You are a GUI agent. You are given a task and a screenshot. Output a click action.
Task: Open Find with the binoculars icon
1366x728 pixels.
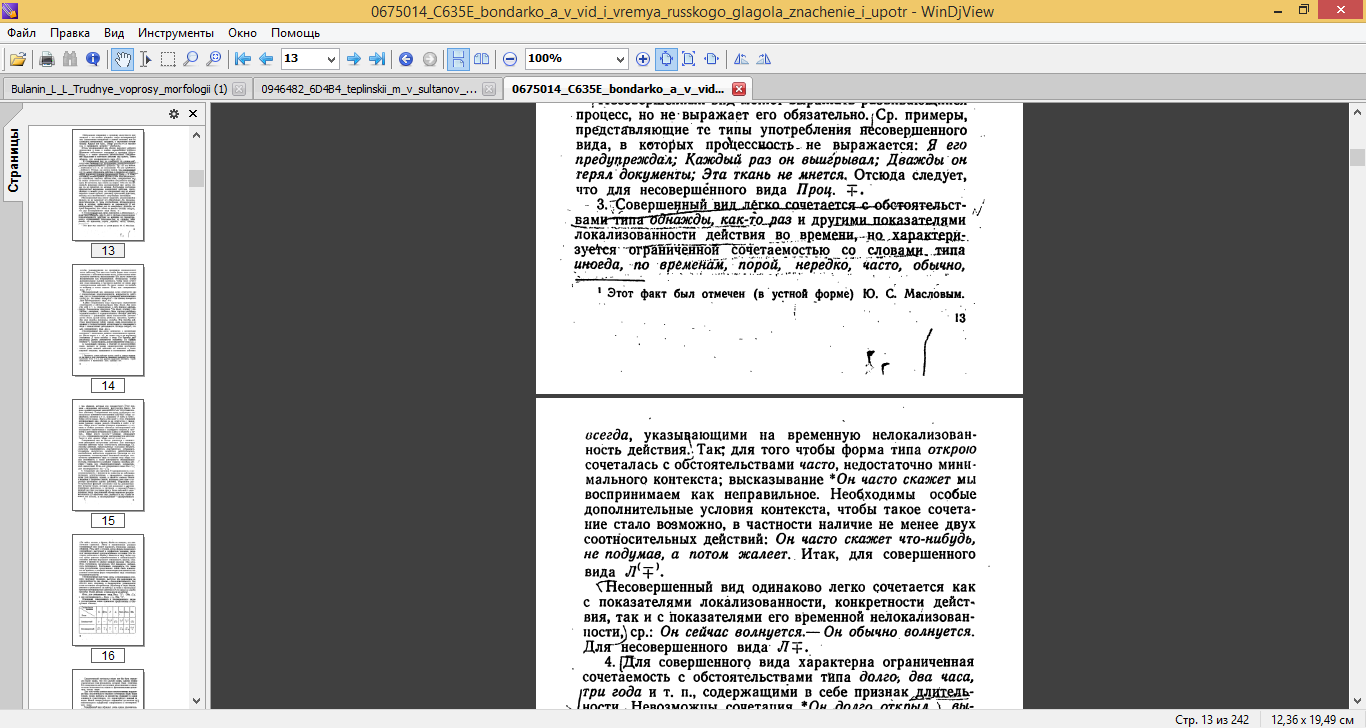point(70,58)
